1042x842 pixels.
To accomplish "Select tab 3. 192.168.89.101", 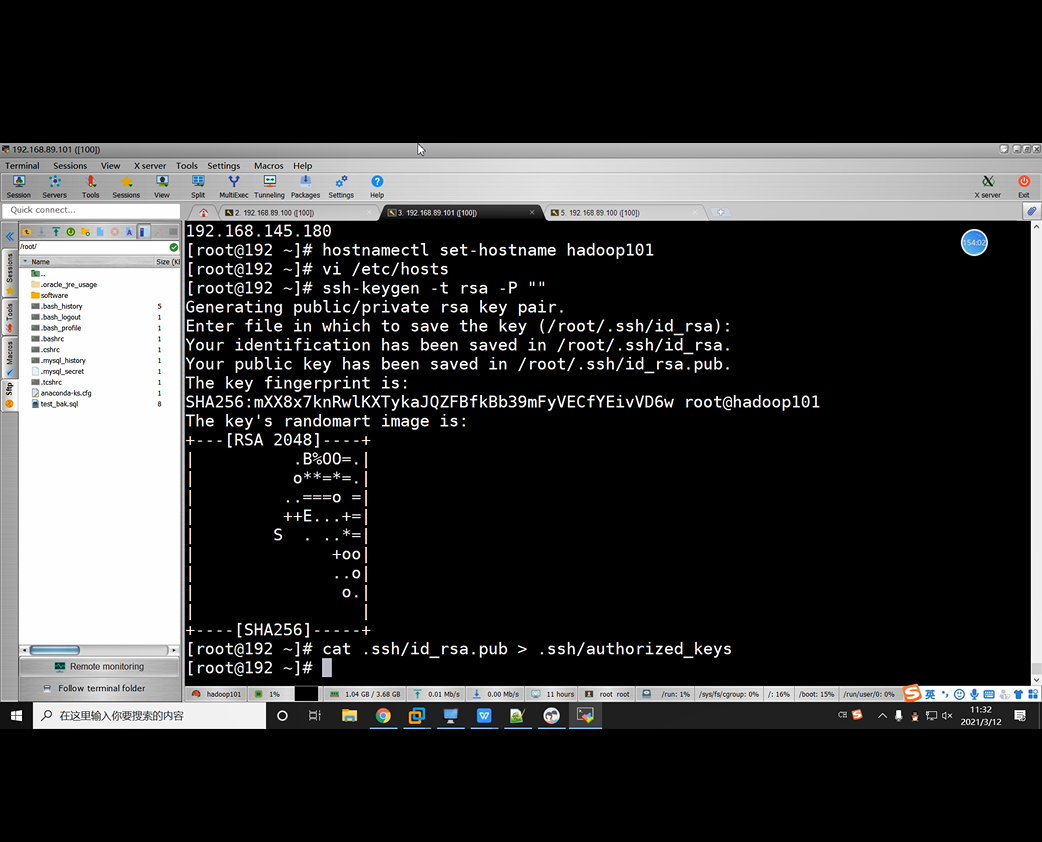I will point(459,213).
